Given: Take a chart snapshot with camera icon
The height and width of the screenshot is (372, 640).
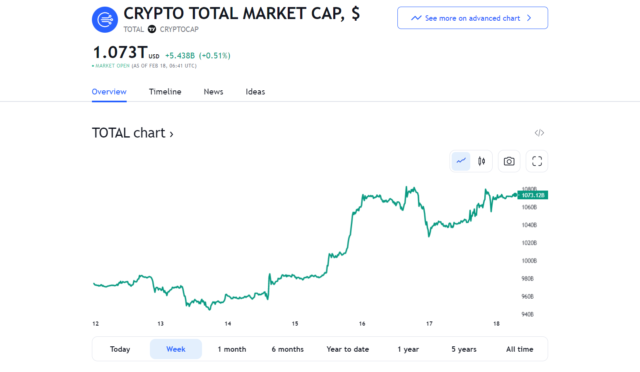Looking at the screenshot, I should (x=509, y=161).
